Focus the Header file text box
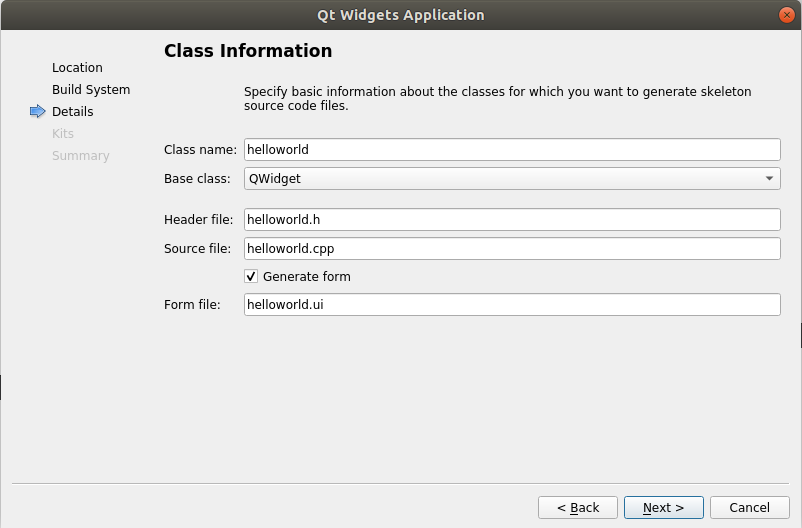 pos(511,219)
